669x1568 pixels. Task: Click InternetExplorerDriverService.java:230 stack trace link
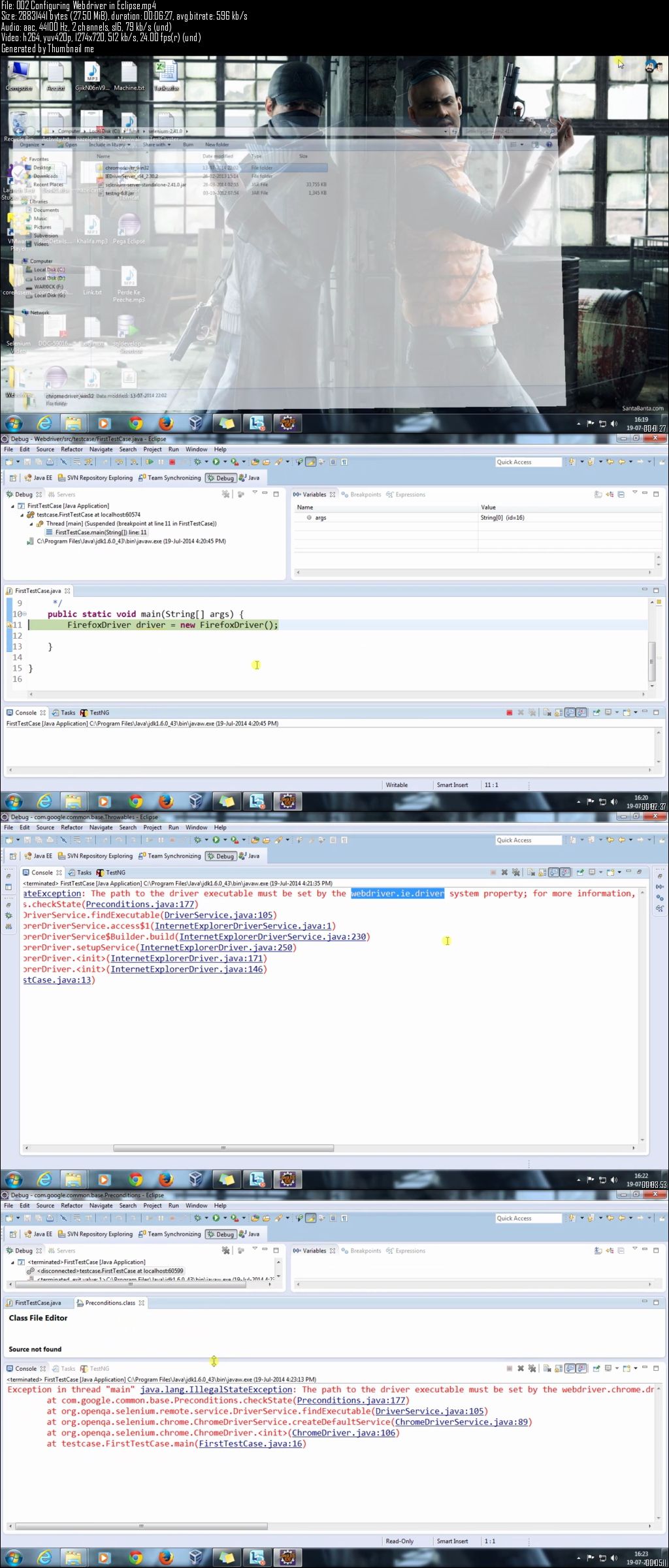point(272,936)
